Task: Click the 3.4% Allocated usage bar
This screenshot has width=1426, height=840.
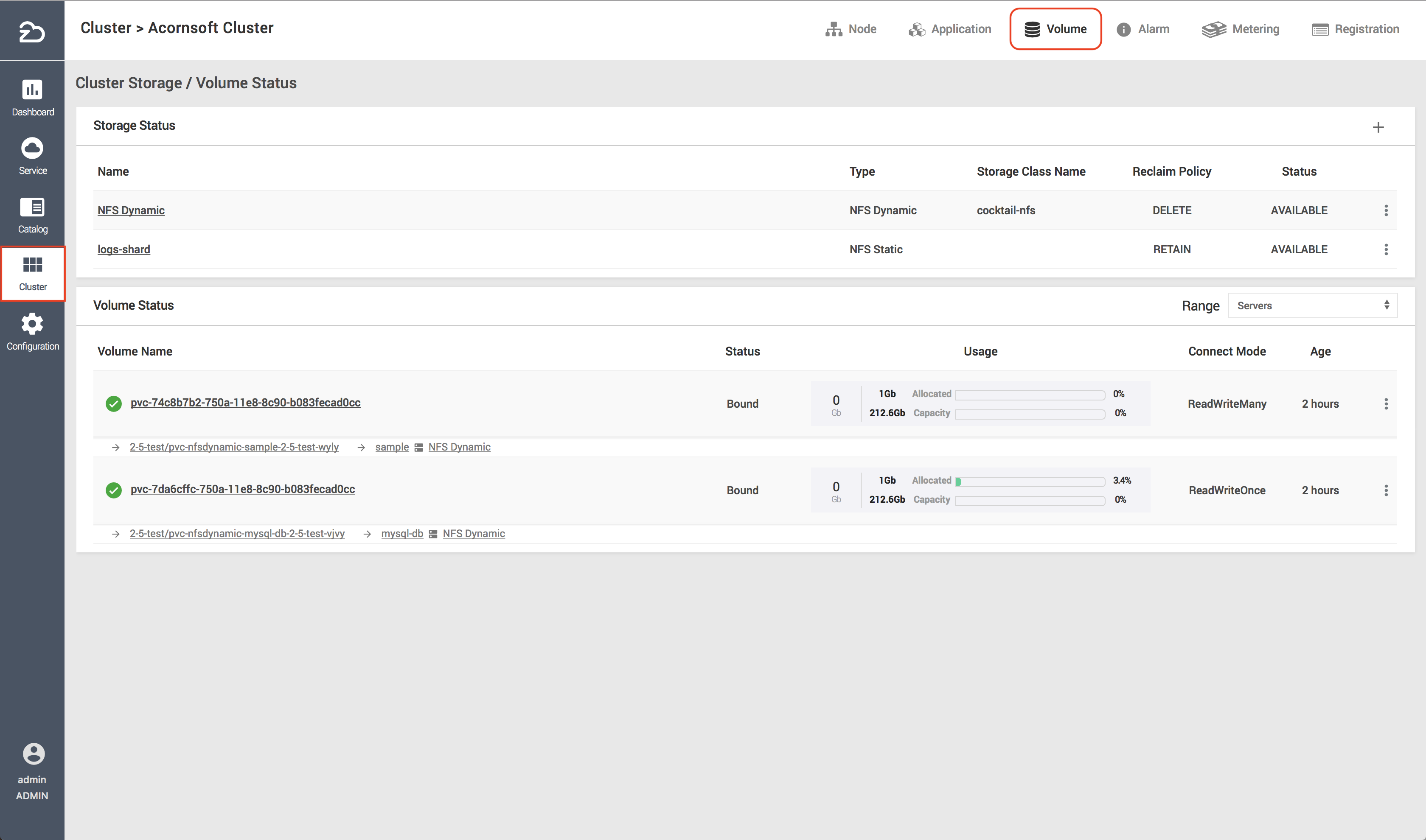Action: pos(1030,481)
